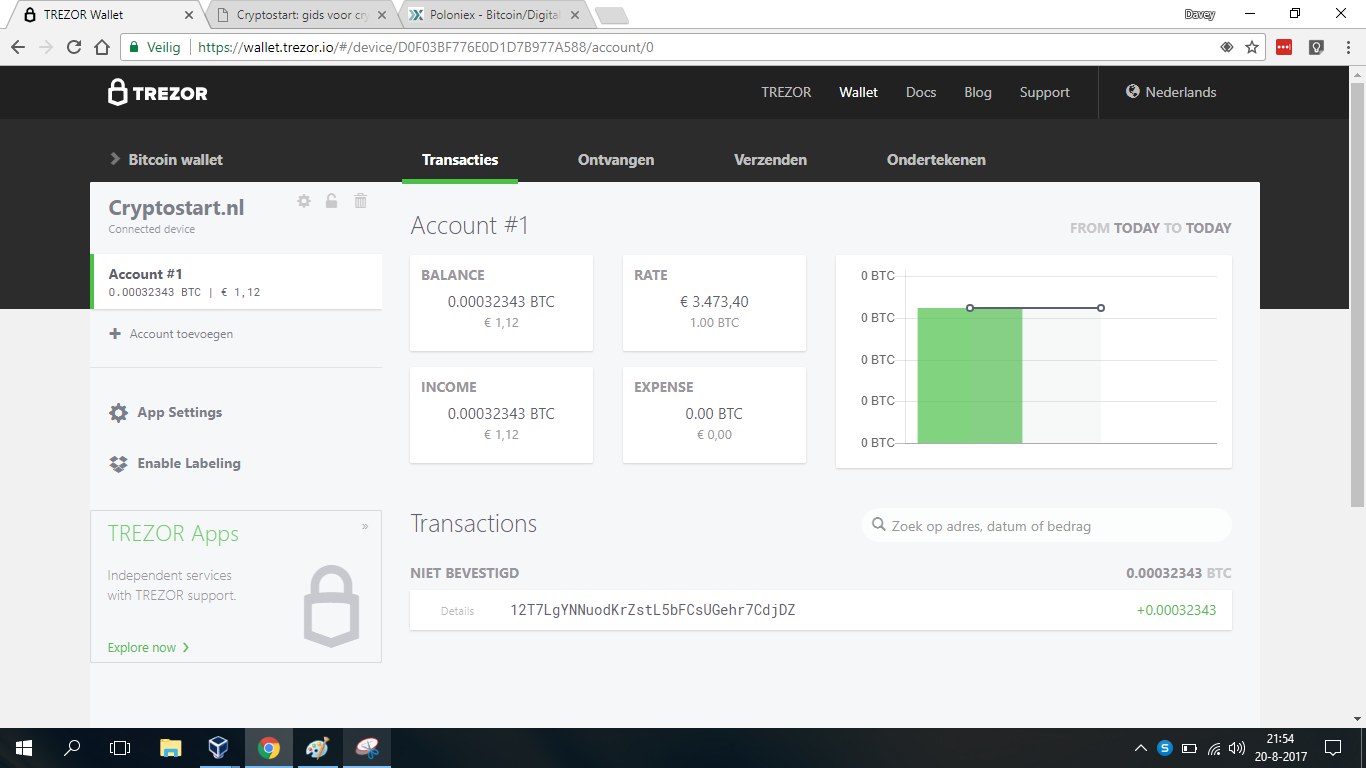Switch to the Cryptostart browser tab
Viewport: 1366px width, 768px height.
tap(300, 15)
